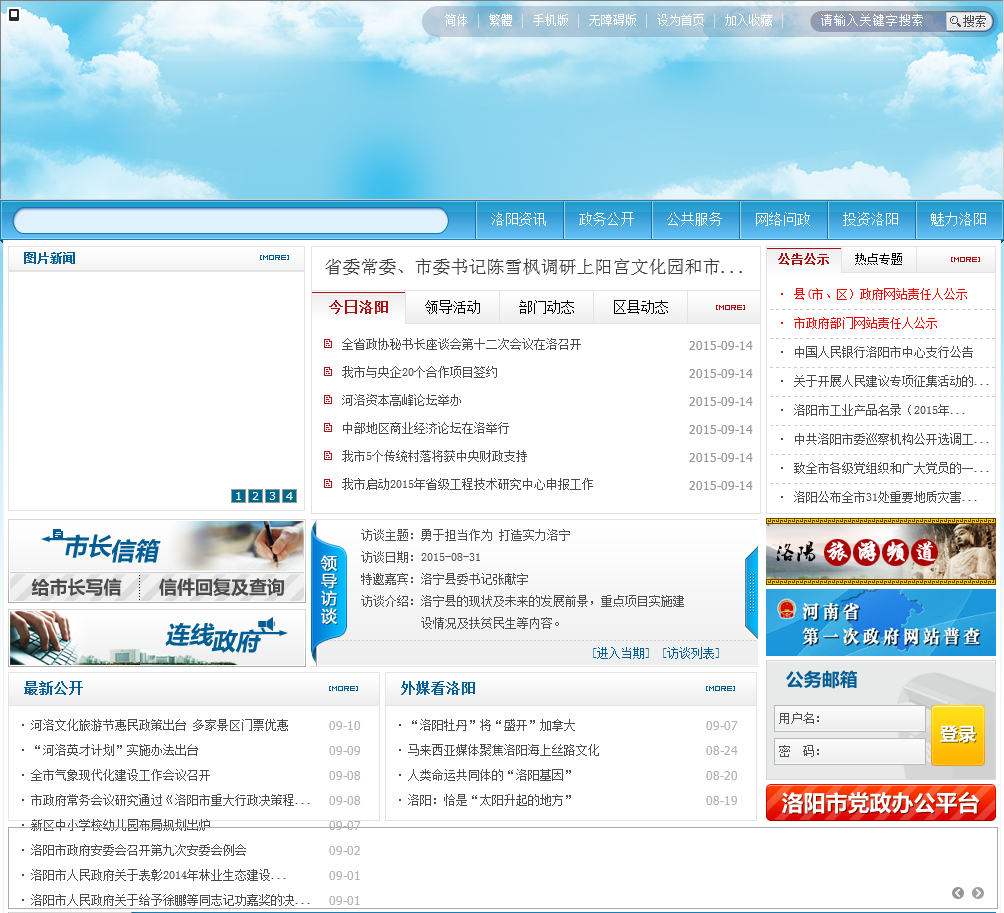Focus the 用户名 input field
Viewport: 1004px width, 913px height.
(850, 718)
